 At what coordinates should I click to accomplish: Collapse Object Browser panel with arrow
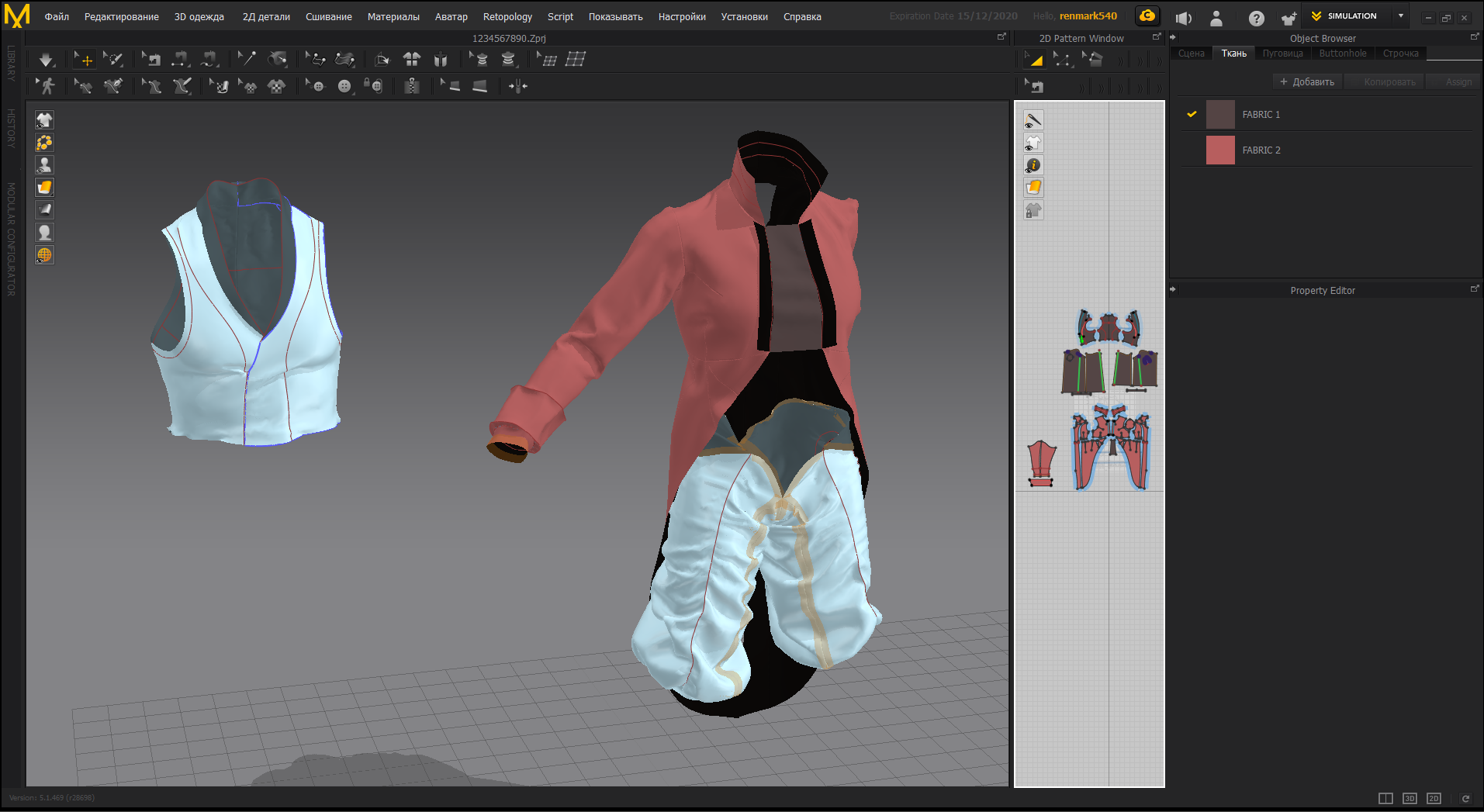click(1173, 37)
